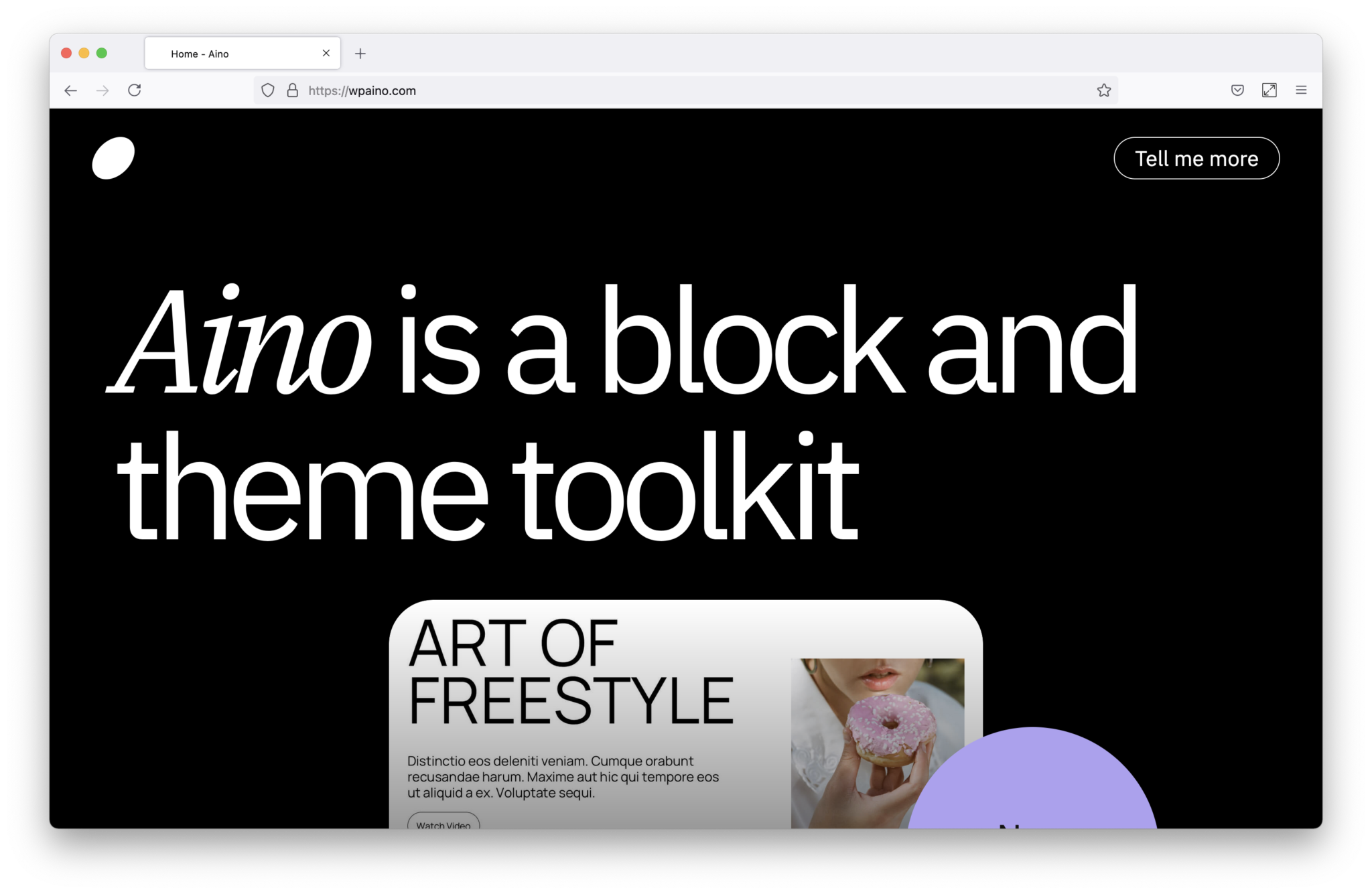Bookmark this page with the star icon
Image resolution: width=1372 pixels, height=894 pixels.
pyautogui.click(x=1104, y=90)
